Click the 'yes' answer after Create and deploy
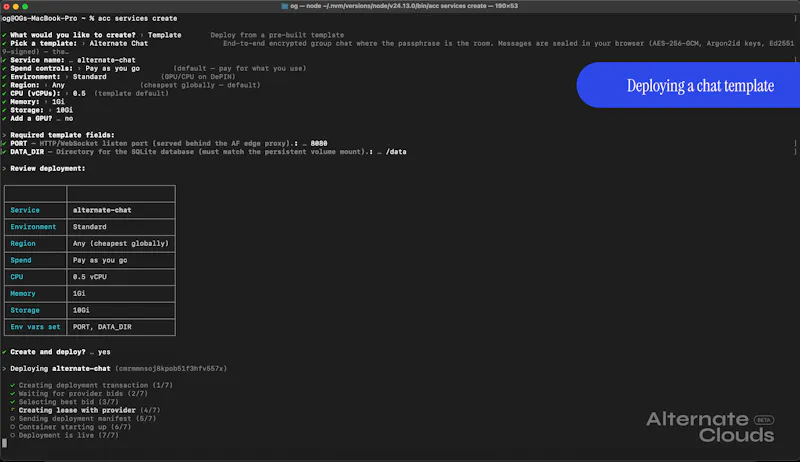The width and height of the screenshot is (800, 462). click(x=104, y=352)
